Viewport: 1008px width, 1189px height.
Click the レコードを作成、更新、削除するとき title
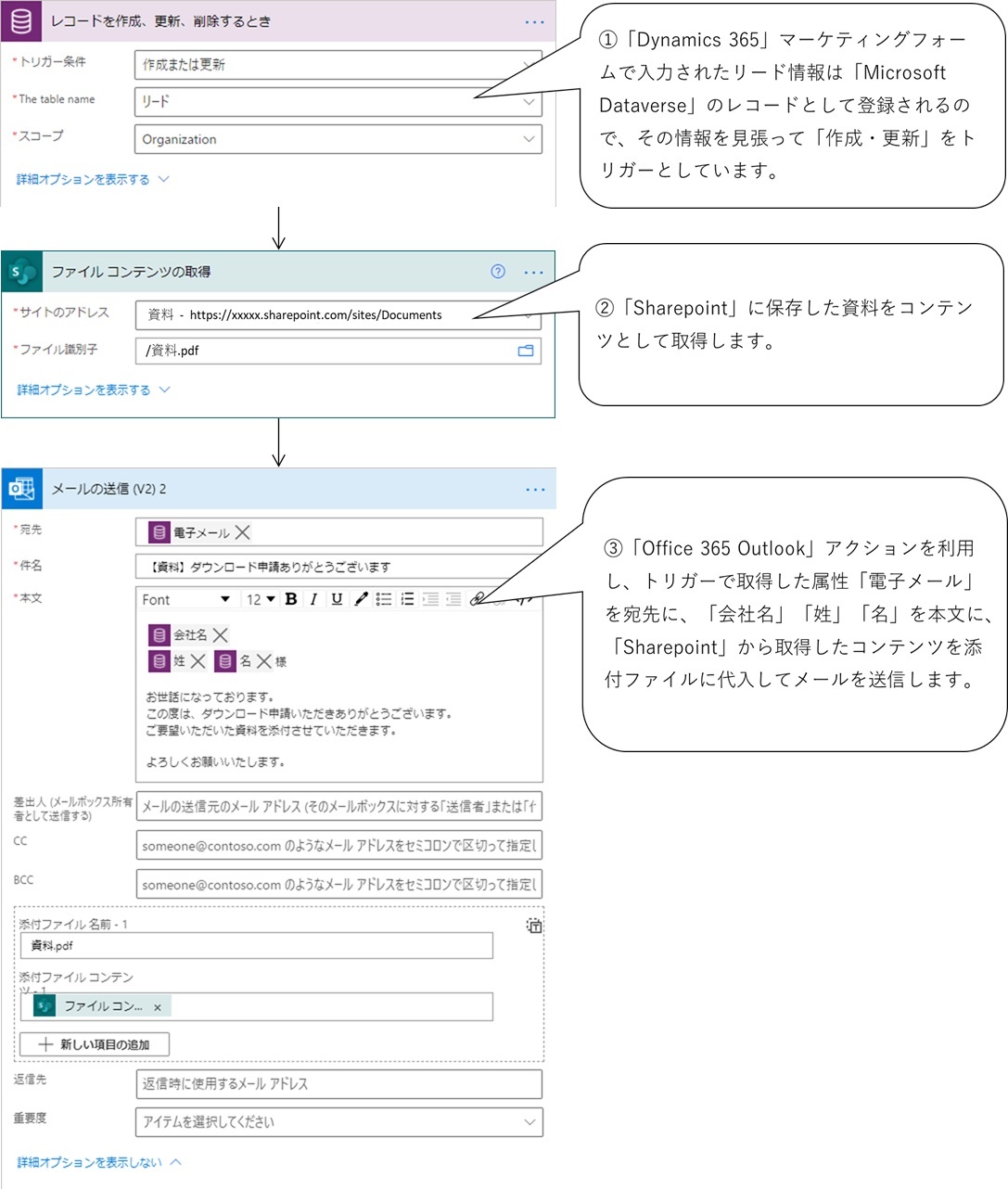160,21
